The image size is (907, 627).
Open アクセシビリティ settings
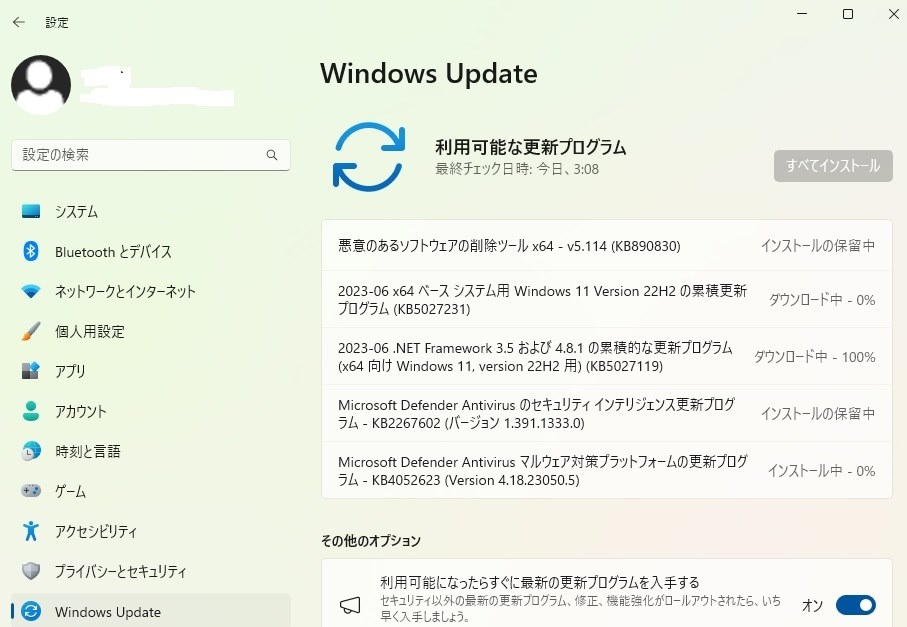pos(150,531)
